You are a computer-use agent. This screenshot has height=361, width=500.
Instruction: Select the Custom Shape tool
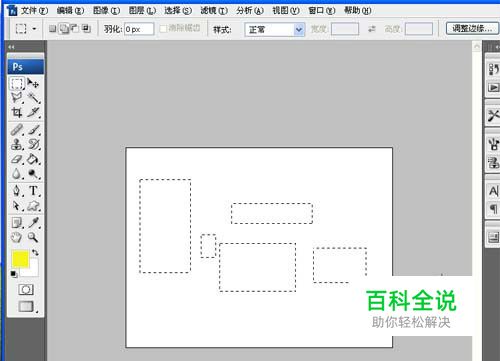pyautogui.click(x=33, y=206)
